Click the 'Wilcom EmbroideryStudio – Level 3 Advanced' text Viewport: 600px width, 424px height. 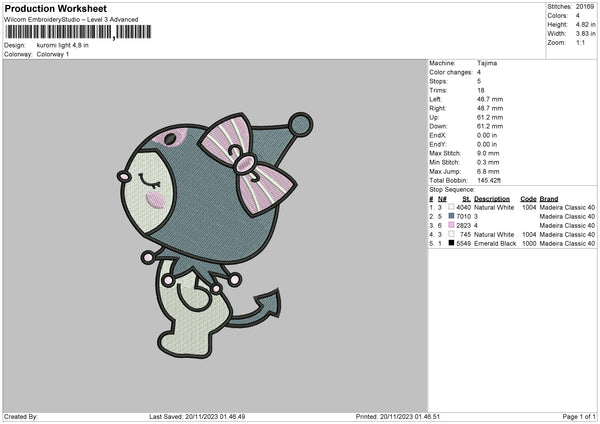[x=71, y=20]
